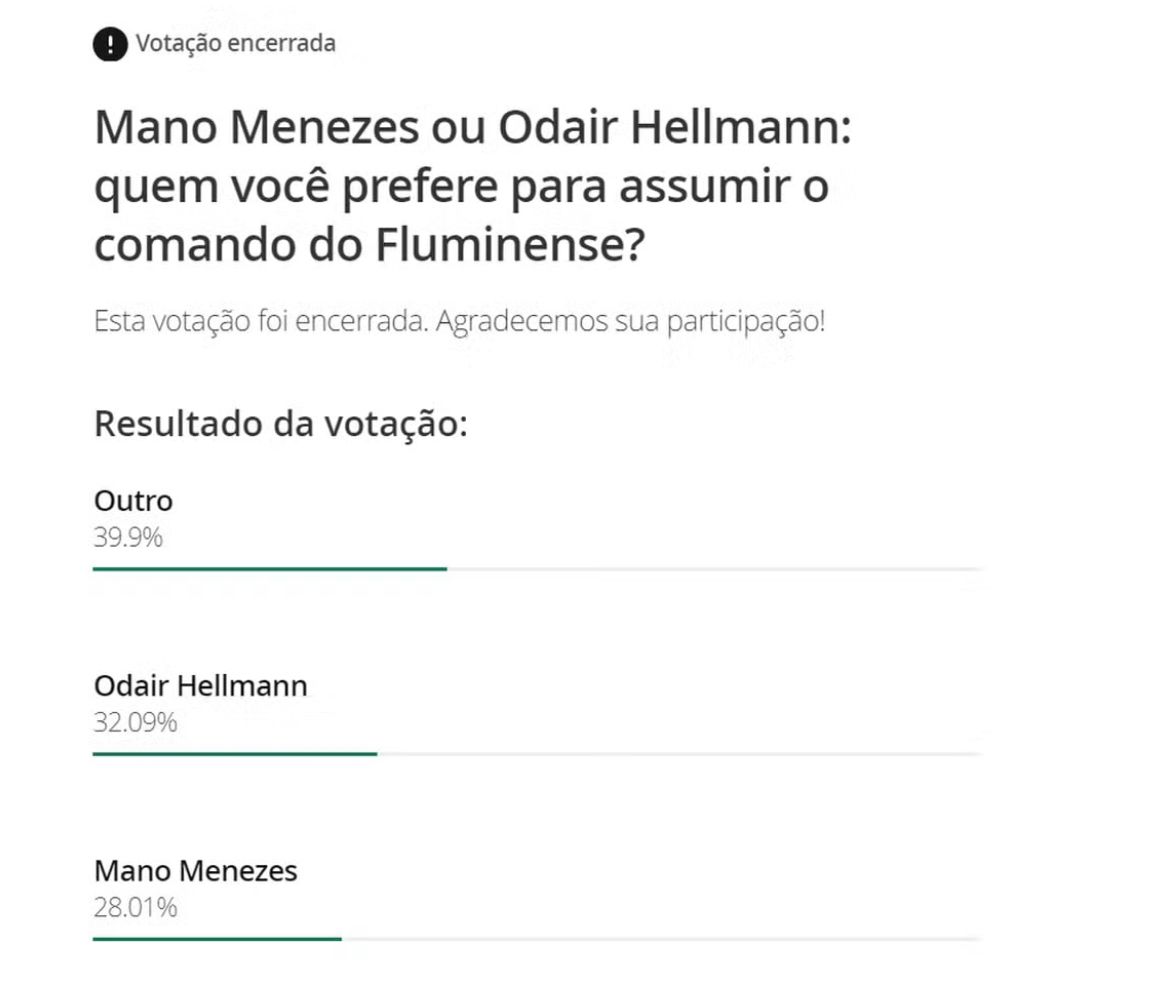Select the Odair Hellmann option label
Screen dimensions: 1170x984
pos(201,686)
